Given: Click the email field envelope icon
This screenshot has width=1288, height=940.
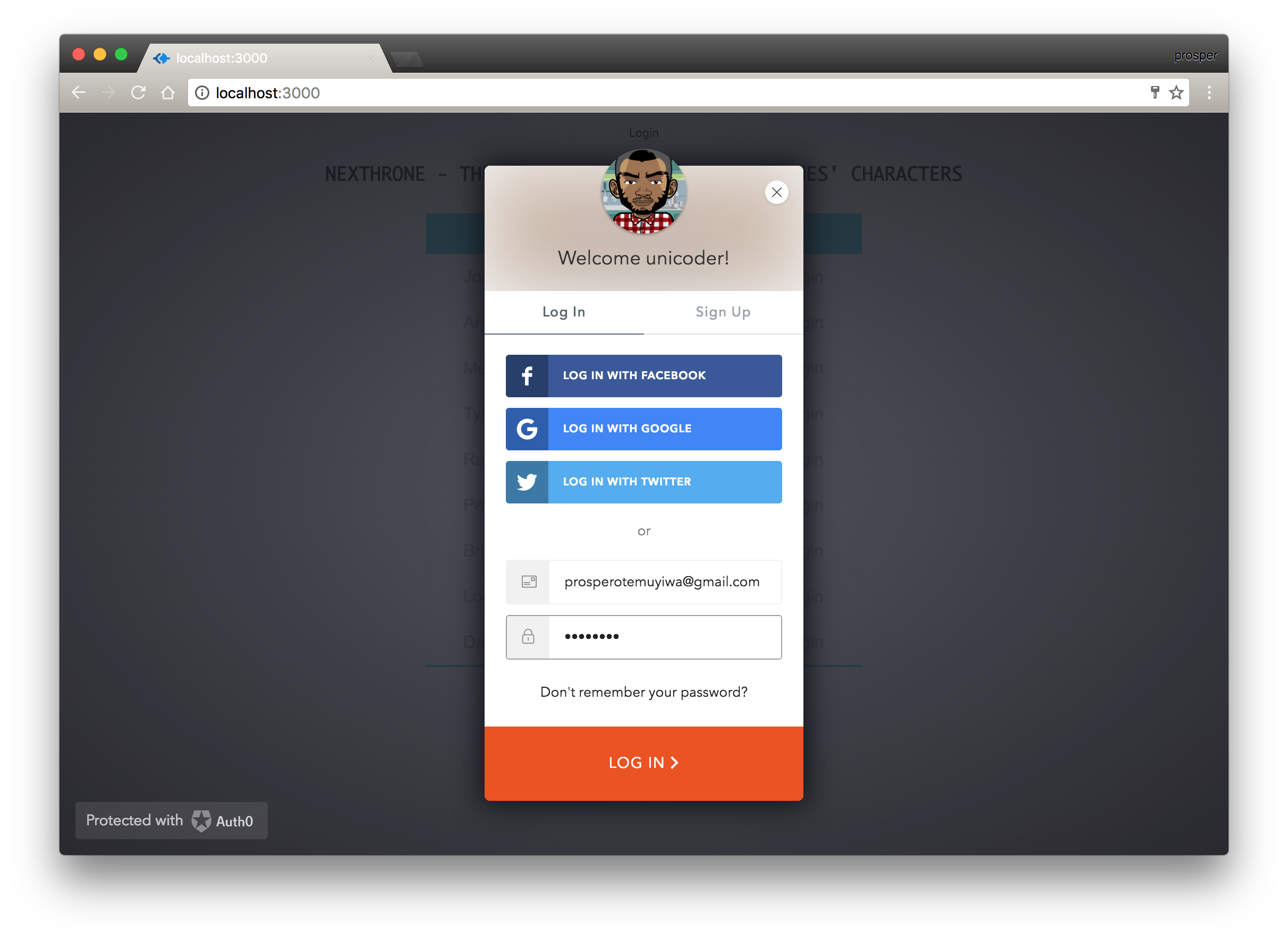Looking at the screenshot, I should (528, 581).
